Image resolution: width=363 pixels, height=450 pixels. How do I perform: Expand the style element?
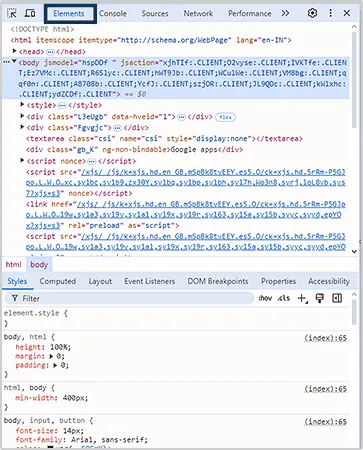click(22, 105)
